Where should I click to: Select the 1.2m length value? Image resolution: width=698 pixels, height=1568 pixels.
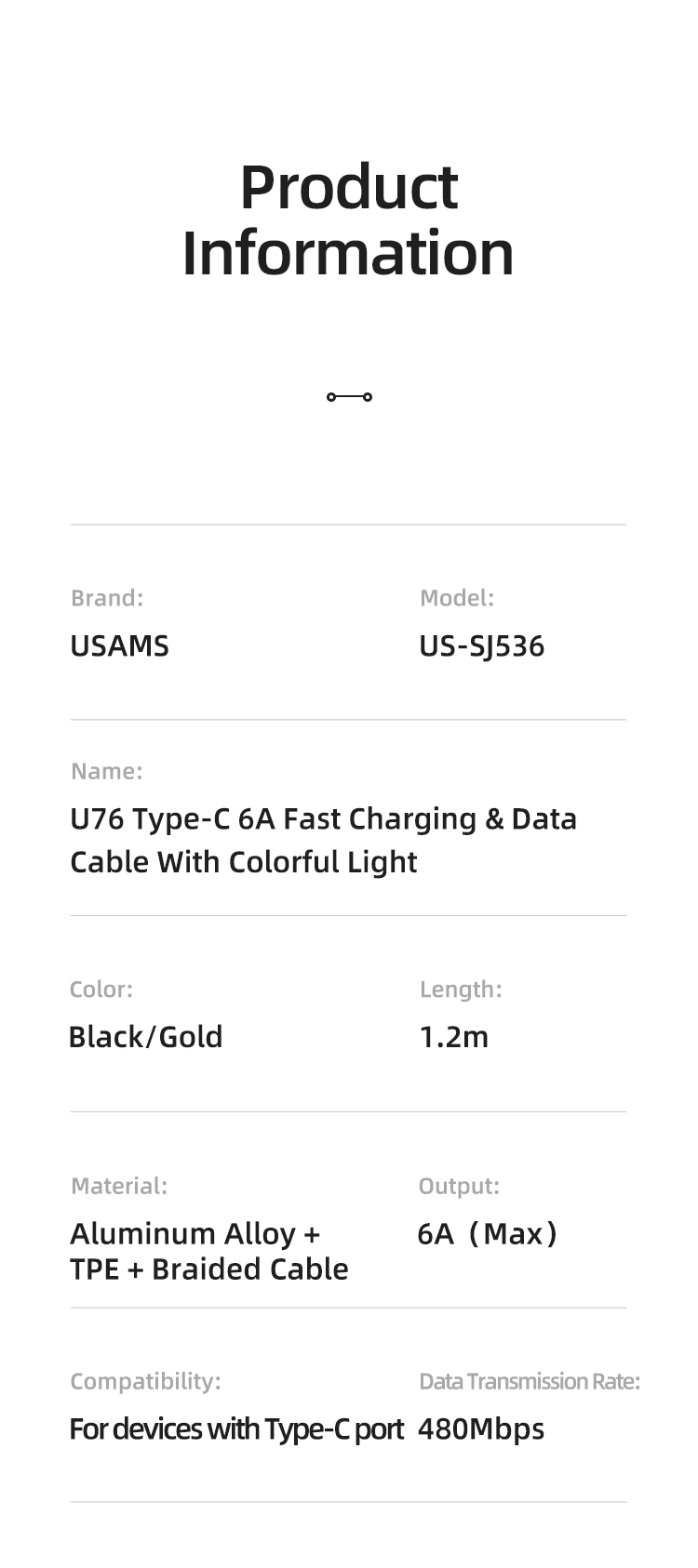[x=454, y=1037]
